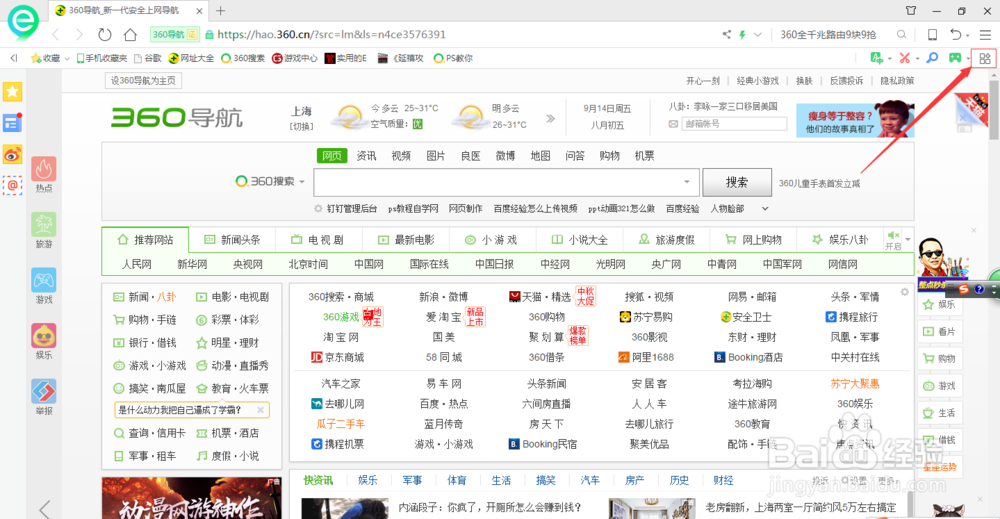Click the red scissors screenshot icon
This screenshot has width=1000, height=519.
point(904,58)
